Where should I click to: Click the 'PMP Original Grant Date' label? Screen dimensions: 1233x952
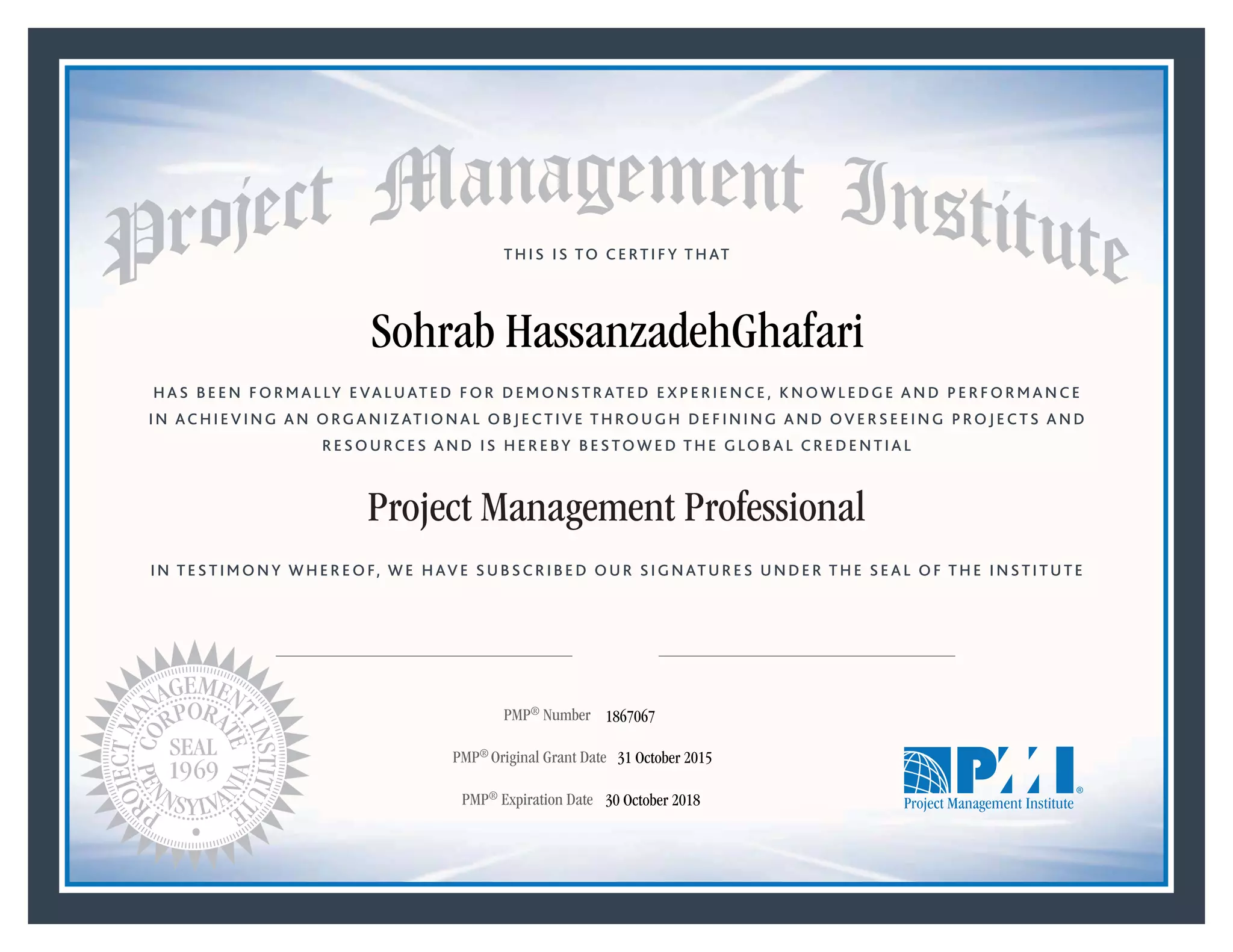529,757
